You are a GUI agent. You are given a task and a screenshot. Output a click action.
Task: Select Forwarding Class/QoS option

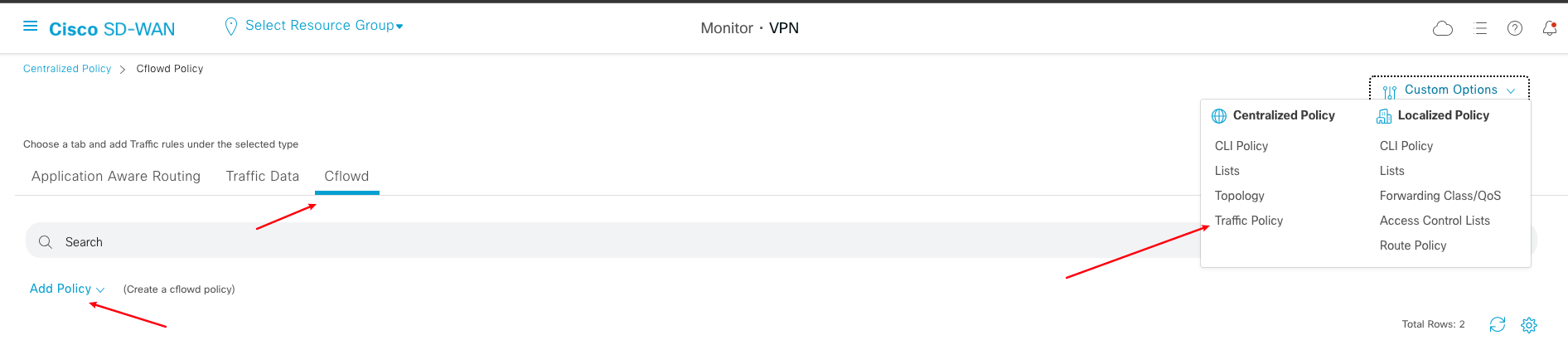coord(1440,196)
